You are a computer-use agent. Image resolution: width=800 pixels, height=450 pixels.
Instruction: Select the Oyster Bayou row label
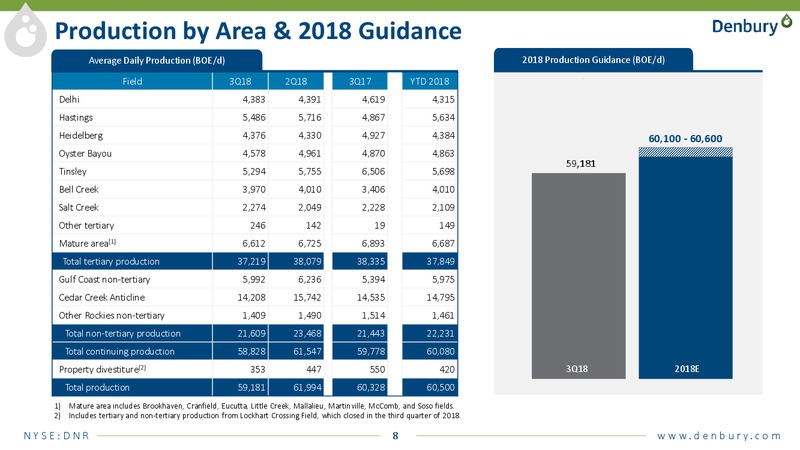[85, 154]
